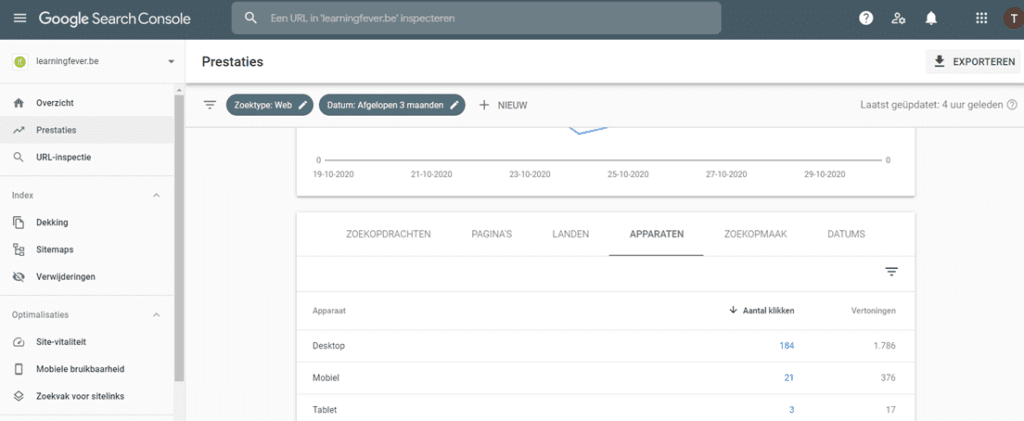Focus the URL inspection search field

476,18
